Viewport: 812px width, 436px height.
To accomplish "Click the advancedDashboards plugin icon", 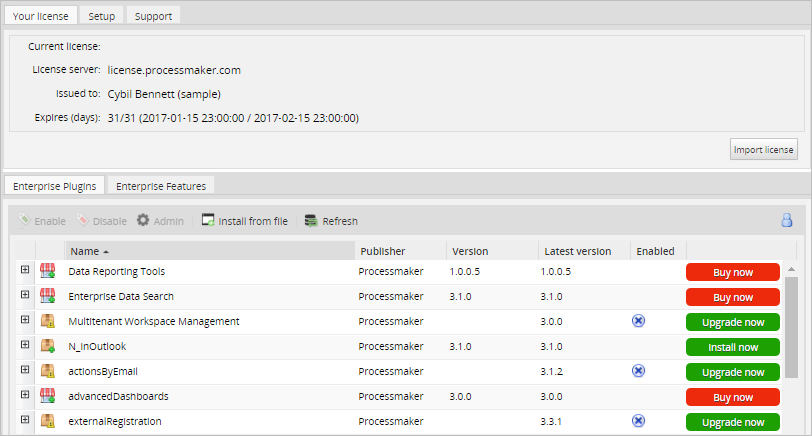I will click(x=47, y=396).
